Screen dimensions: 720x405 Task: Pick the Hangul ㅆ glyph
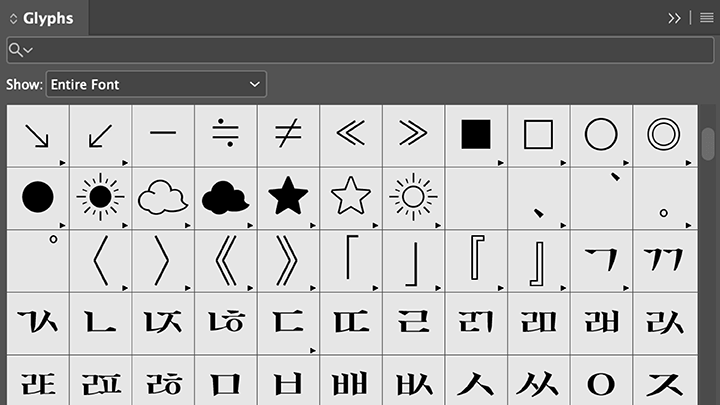click(x=539, y=381)
